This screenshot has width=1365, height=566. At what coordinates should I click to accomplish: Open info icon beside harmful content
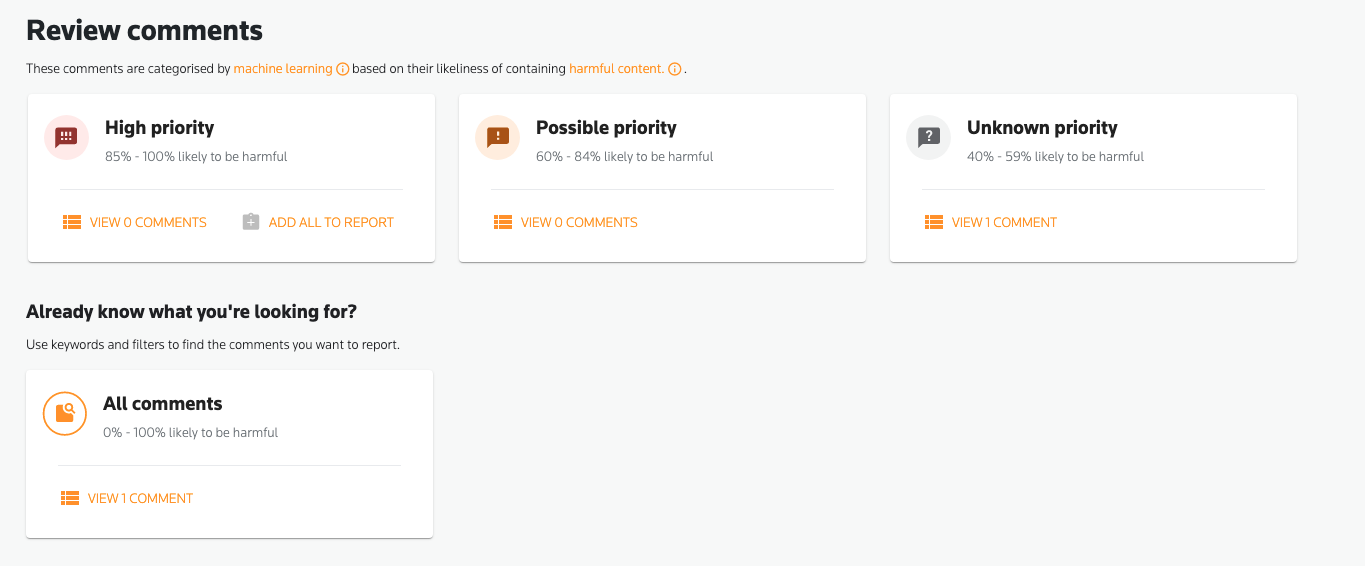coord(675,69)
